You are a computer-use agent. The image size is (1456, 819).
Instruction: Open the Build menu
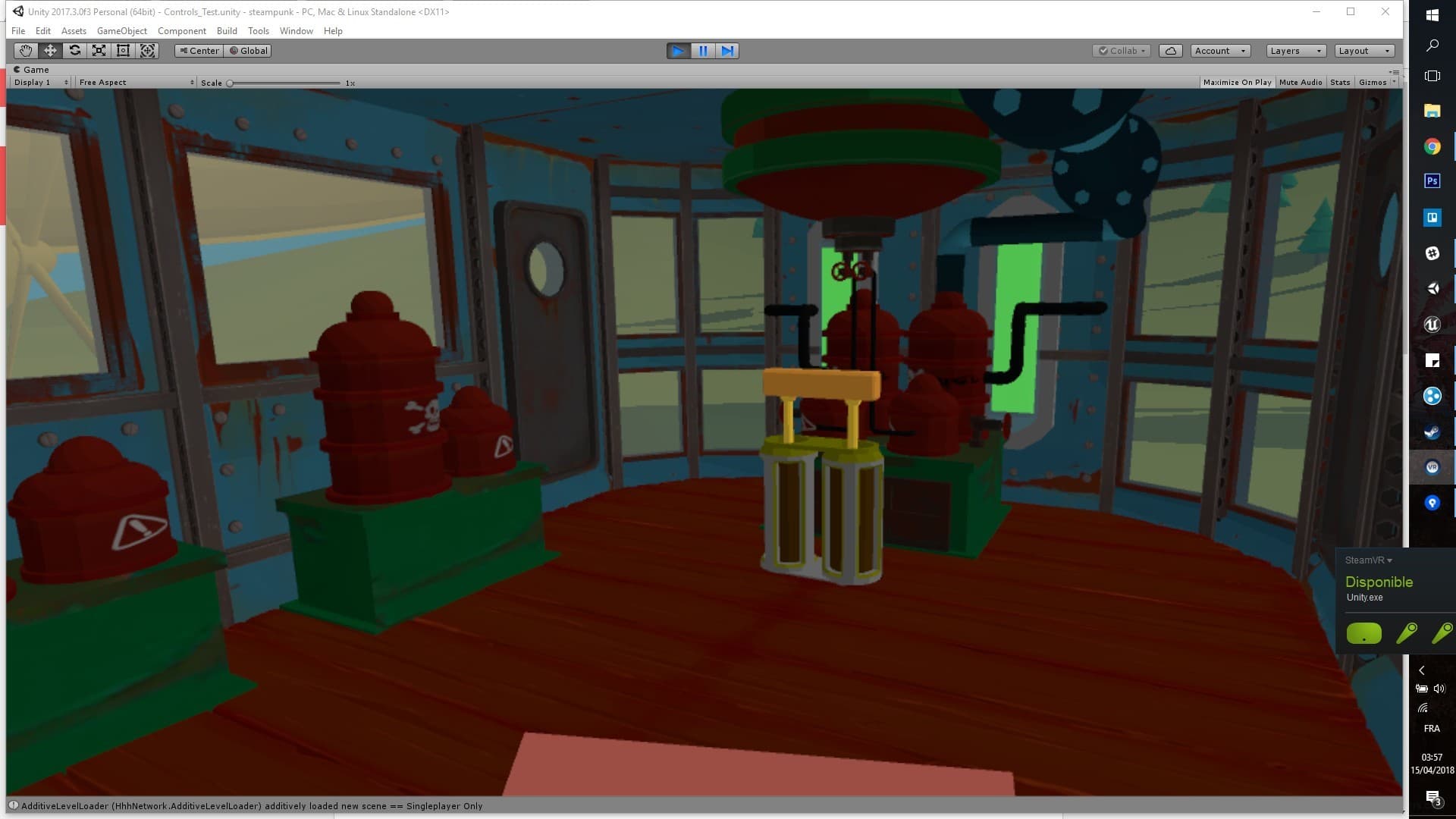227,31
